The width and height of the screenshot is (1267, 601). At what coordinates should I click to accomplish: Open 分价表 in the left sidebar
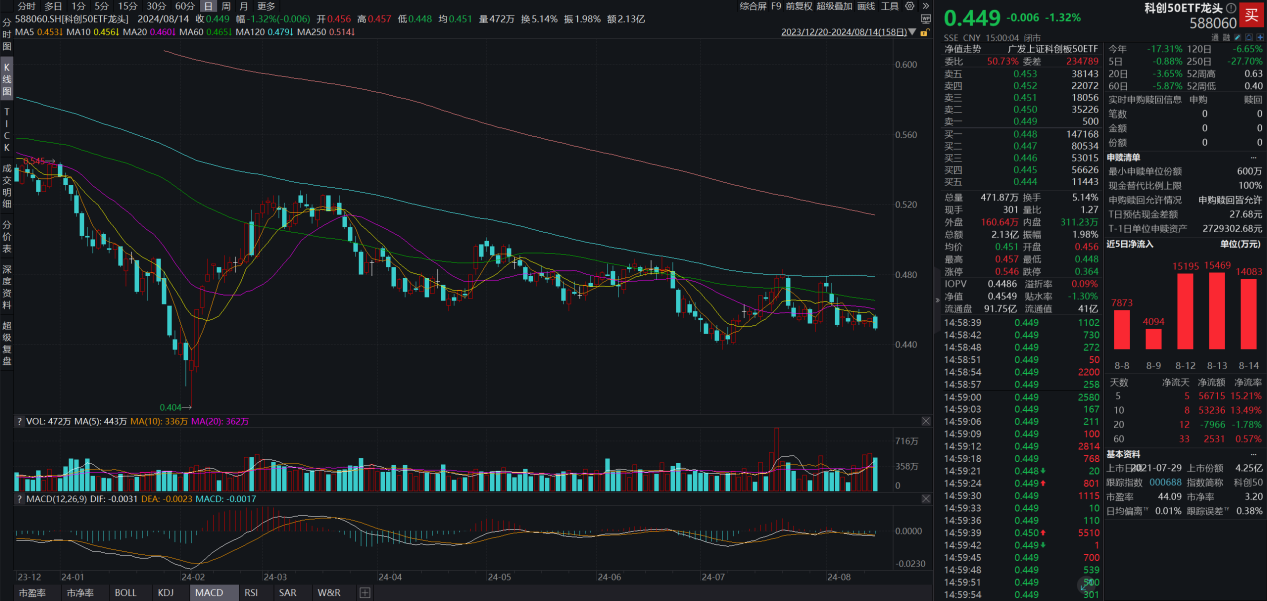point(6,236)
